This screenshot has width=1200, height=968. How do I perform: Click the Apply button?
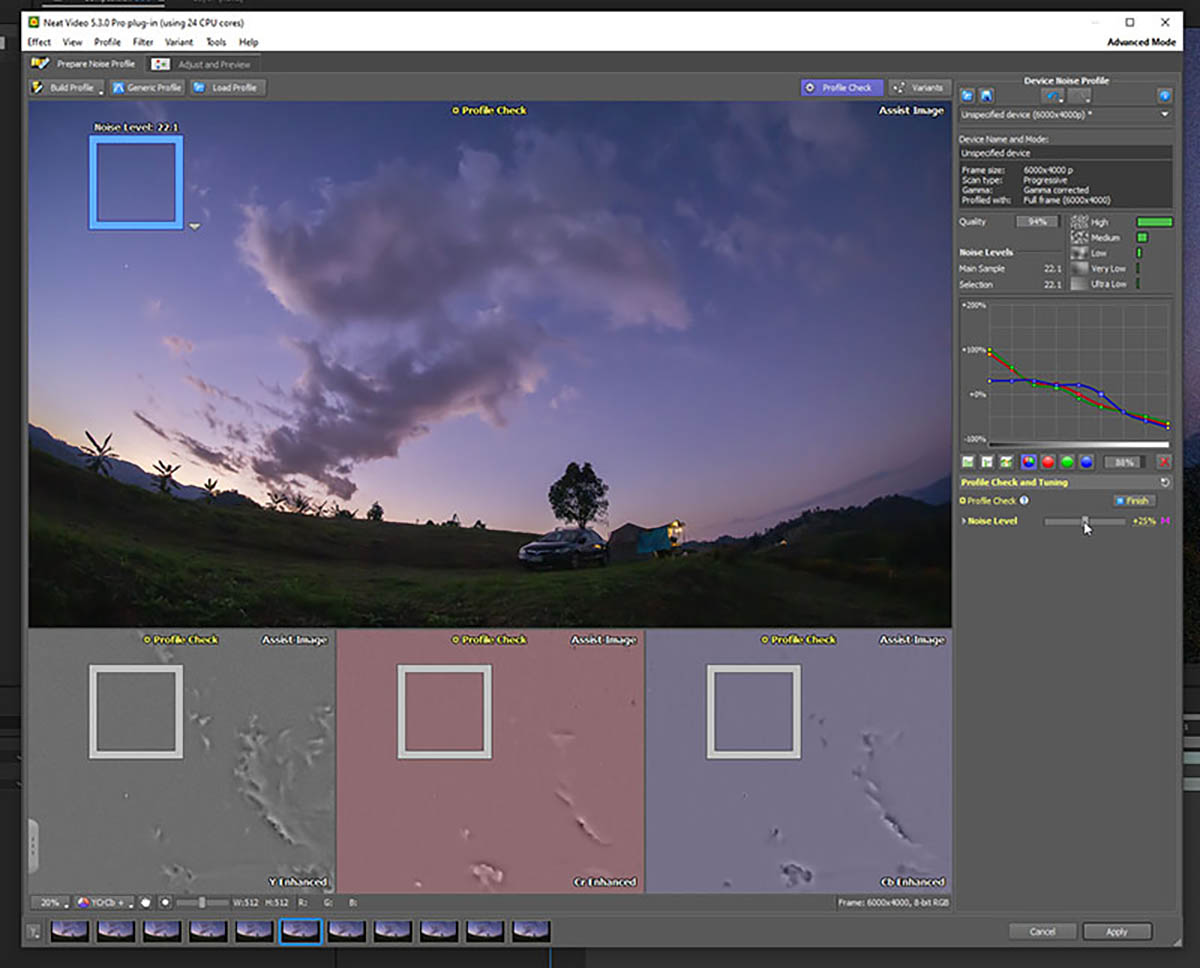[x=1116, y=932]
